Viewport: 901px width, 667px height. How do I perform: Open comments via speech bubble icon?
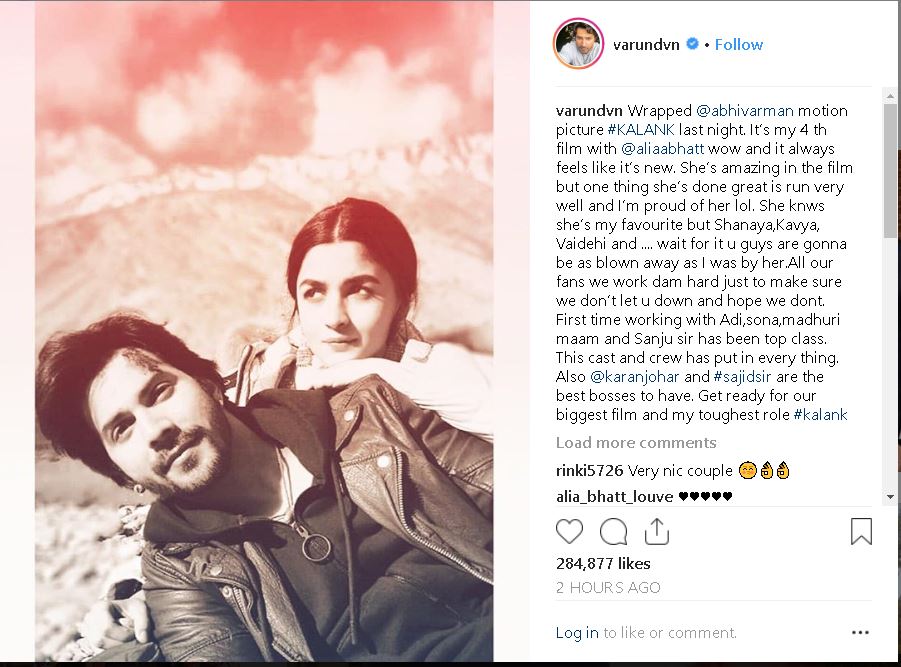coord(613,531)
